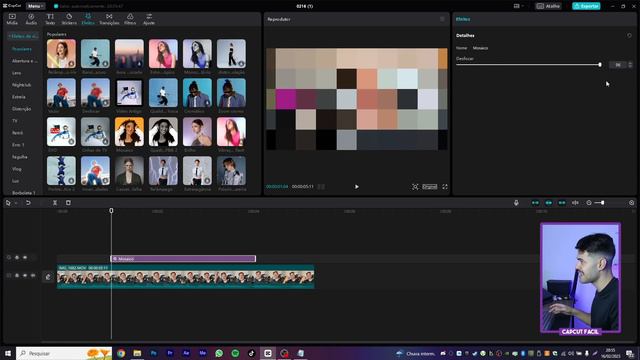640x360 pixels.
Task: Click the preview zoom-to-fit scan icon
Action: (x=415, y=187)
